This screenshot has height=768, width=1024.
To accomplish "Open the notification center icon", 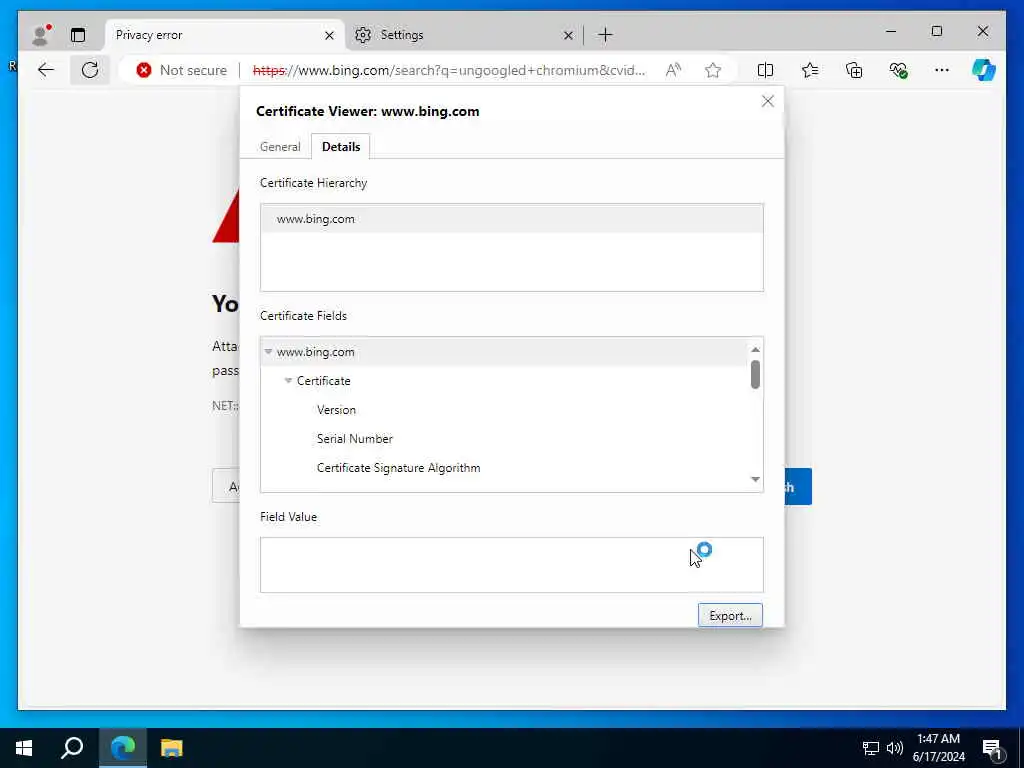I will tap(993, 749).
